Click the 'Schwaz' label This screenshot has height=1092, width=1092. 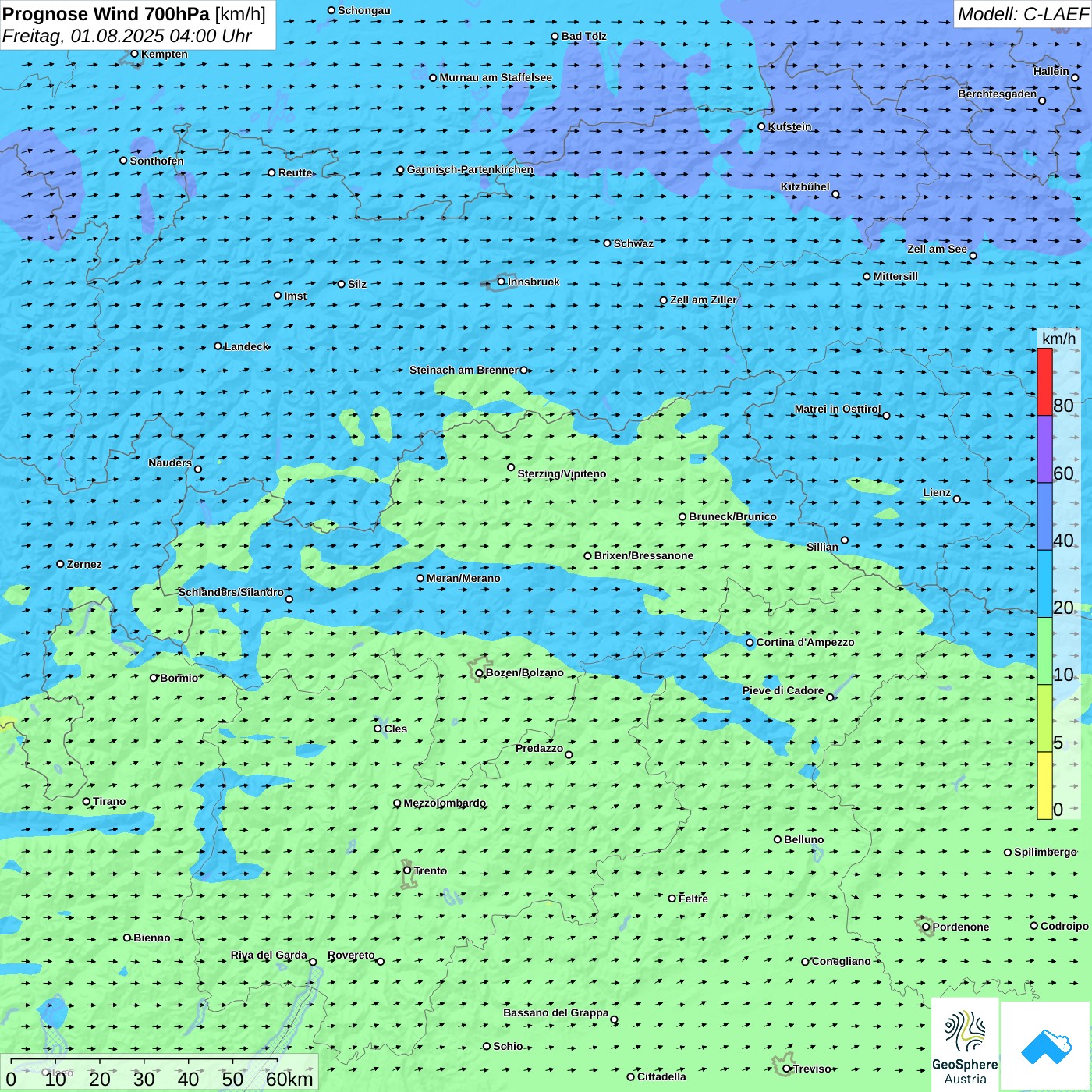point(633,243)
